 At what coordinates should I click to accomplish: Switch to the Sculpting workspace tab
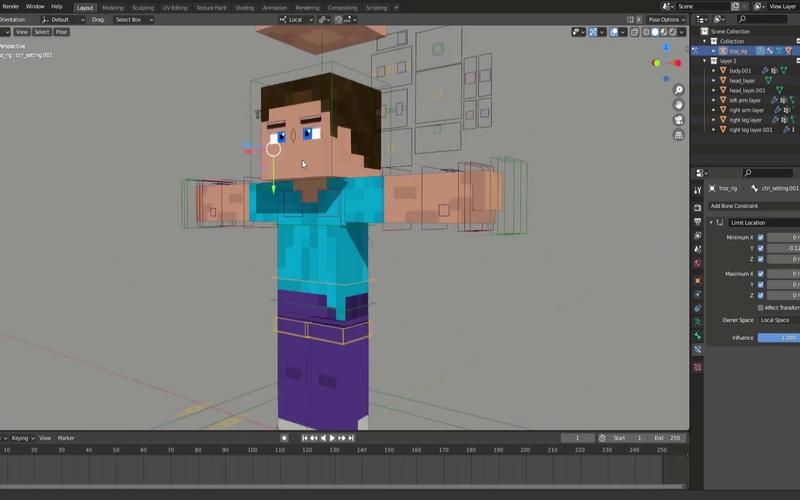tap(143, 8)
